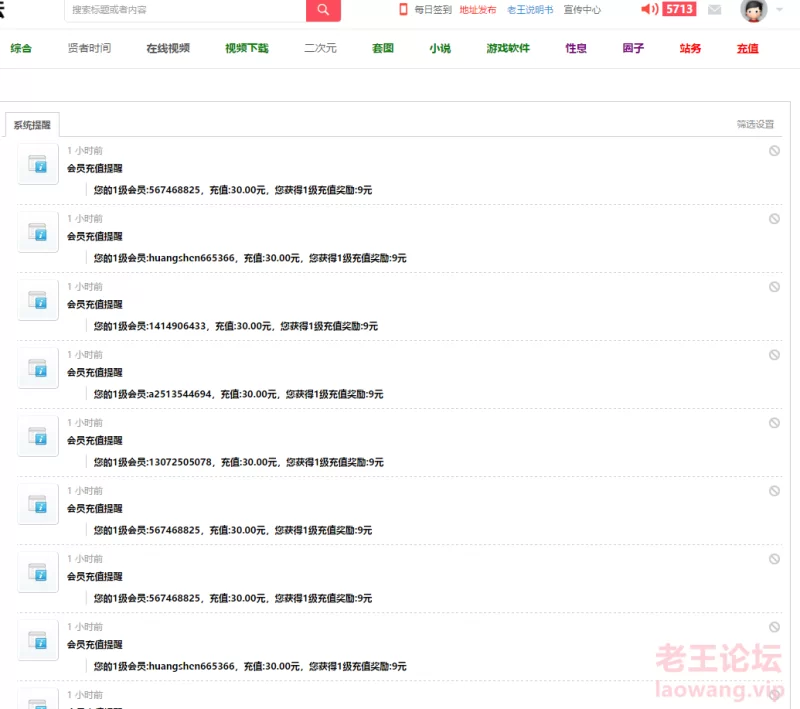Visit the 宣传中心 link

click(x=582, y=10)
